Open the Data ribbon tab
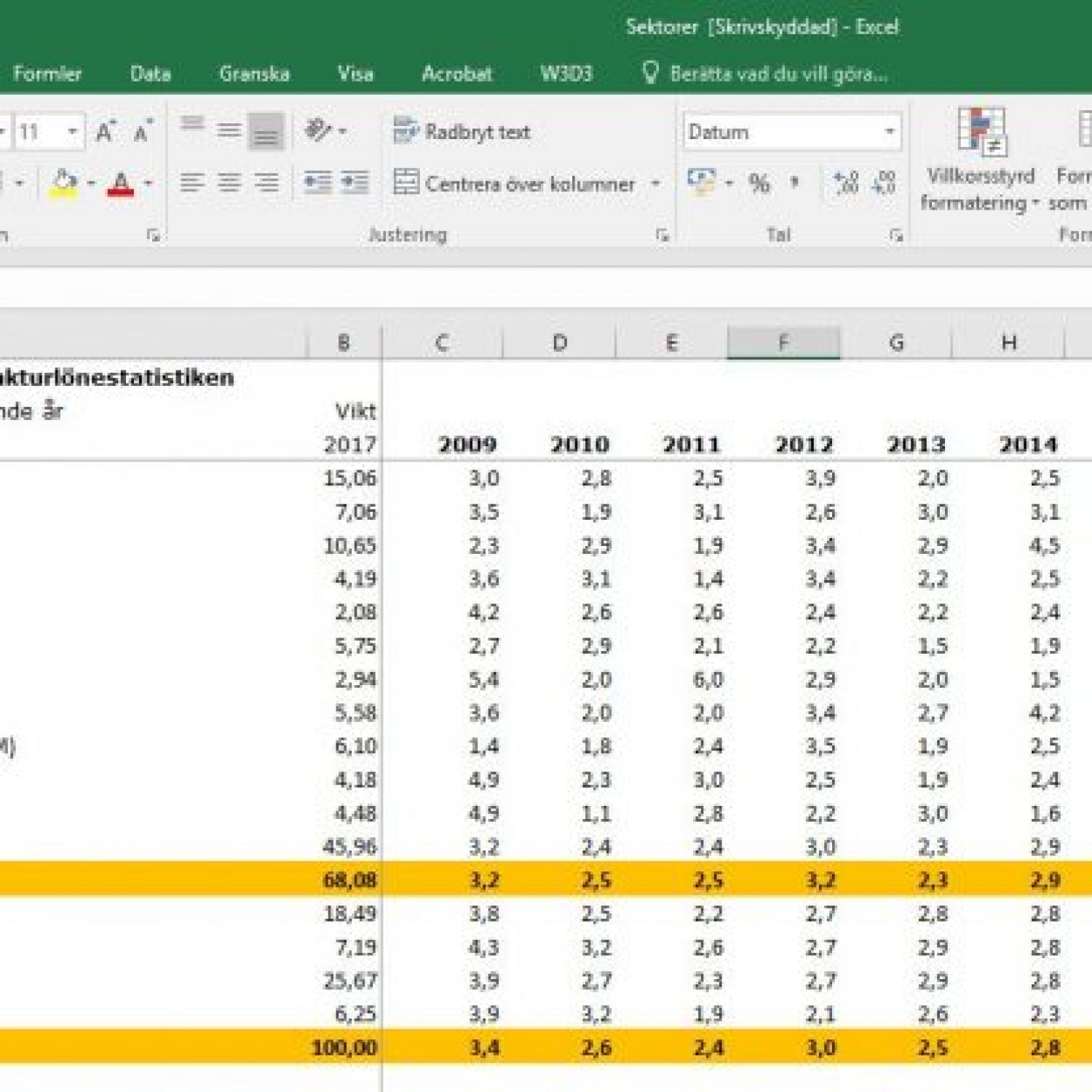1092x1092 pixels. coord(151,74)
